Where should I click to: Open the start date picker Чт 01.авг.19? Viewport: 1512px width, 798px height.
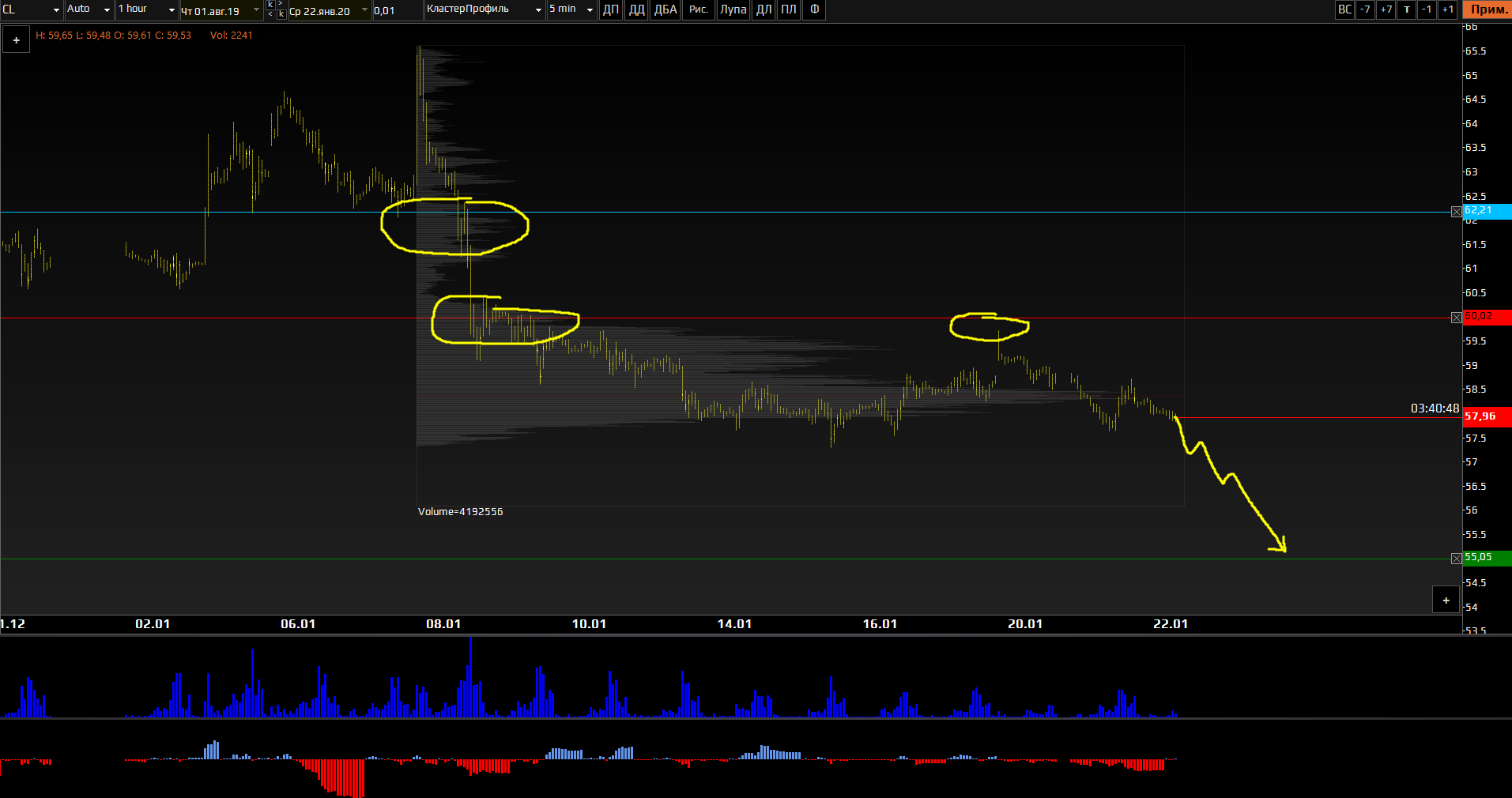(x=221, y=10)
